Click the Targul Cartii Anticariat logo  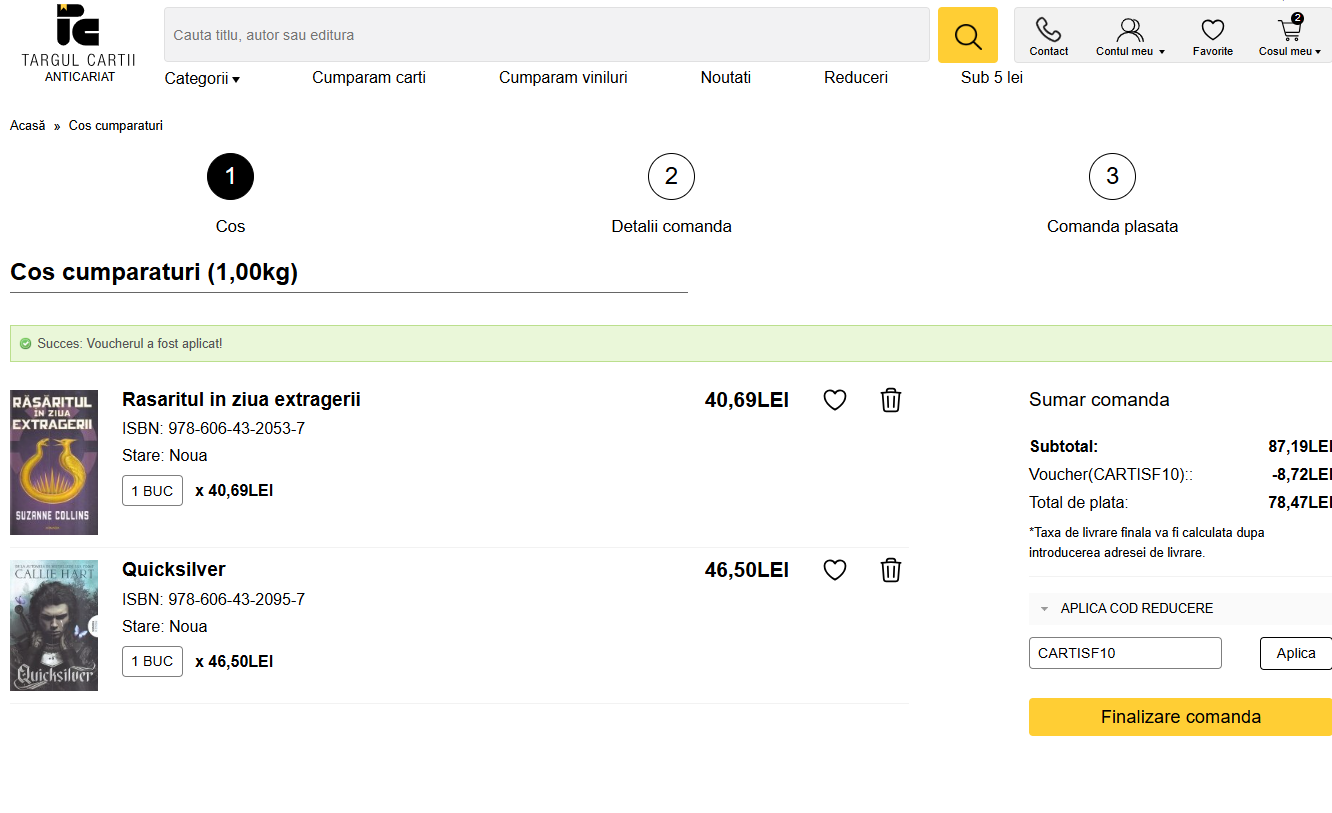click(x=78, y=42)
